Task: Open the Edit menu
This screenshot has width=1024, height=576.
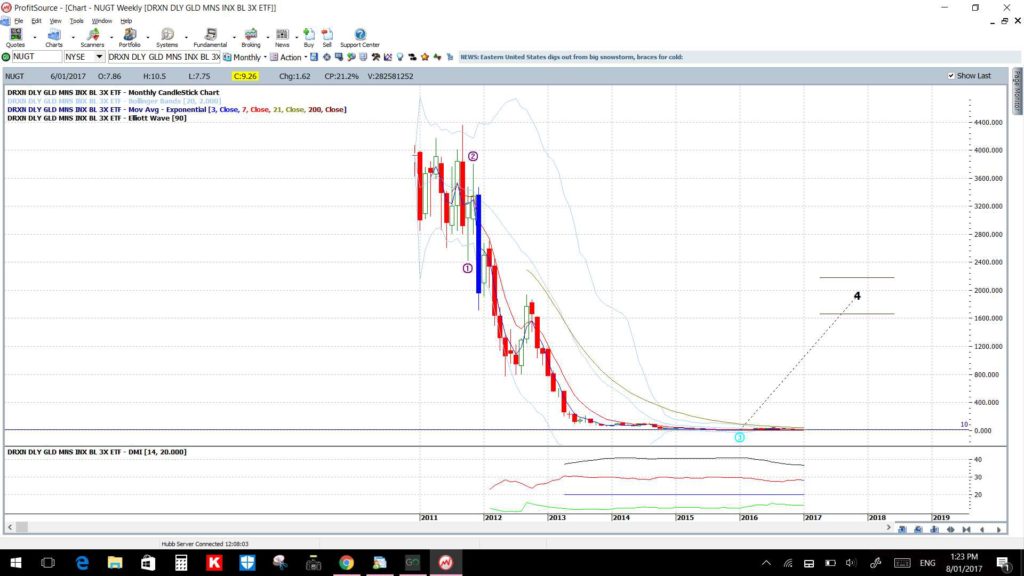Action: coord(37,21)
